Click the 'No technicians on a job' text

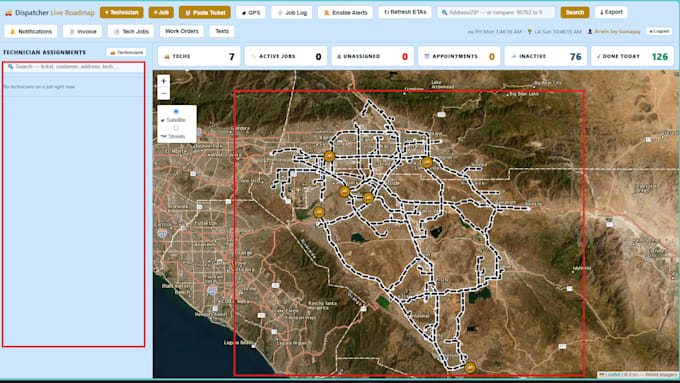(x=39, y=87)
